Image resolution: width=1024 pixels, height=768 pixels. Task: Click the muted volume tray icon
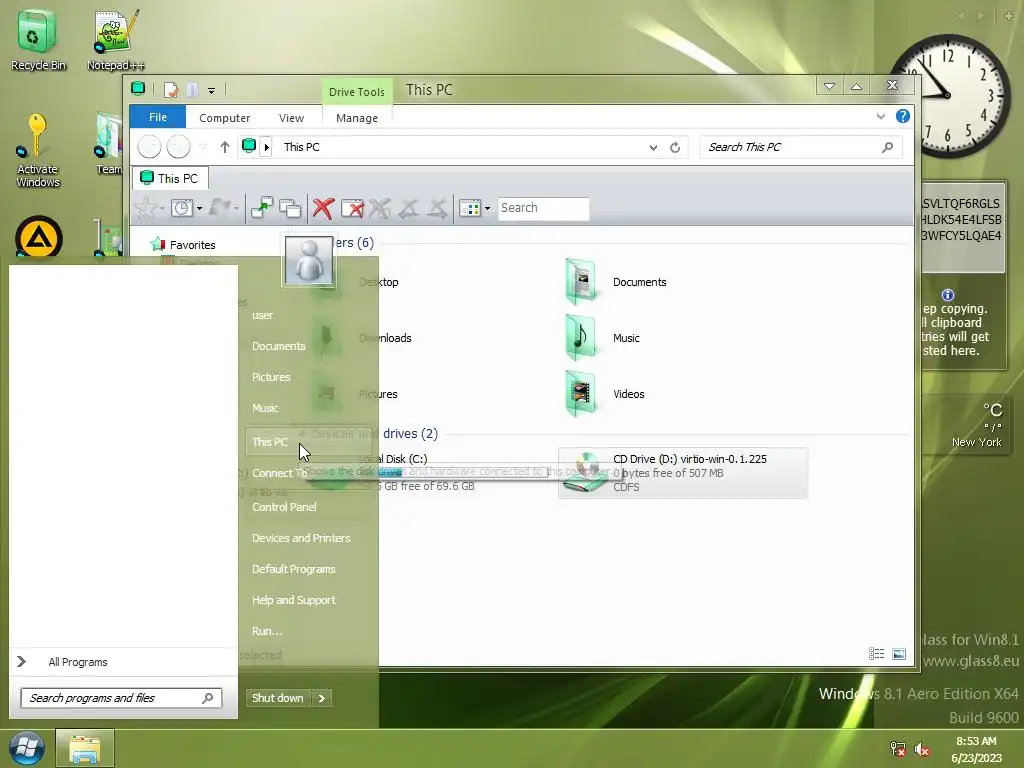point(922,749)
